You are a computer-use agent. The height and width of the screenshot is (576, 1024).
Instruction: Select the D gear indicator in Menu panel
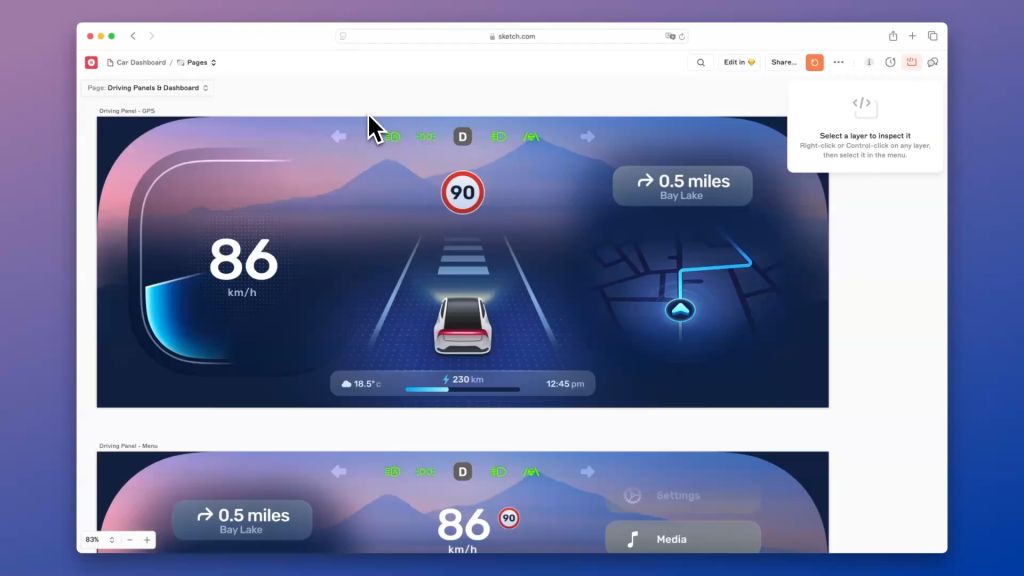pyautogui.click(x=462, y=472)
